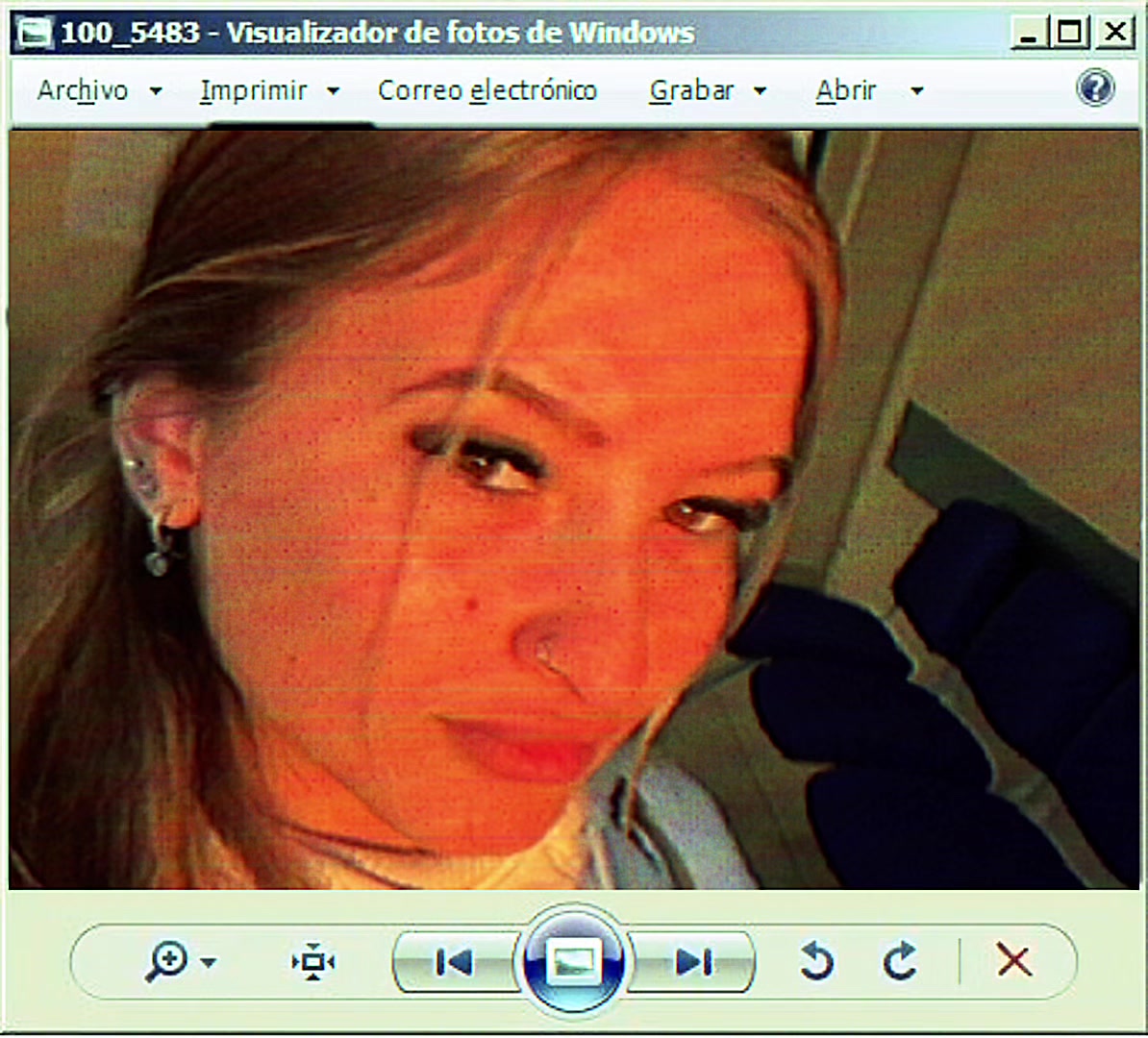1148x1038 pixels.
Task: Click Correo electrónico
Action: point(487,90)
